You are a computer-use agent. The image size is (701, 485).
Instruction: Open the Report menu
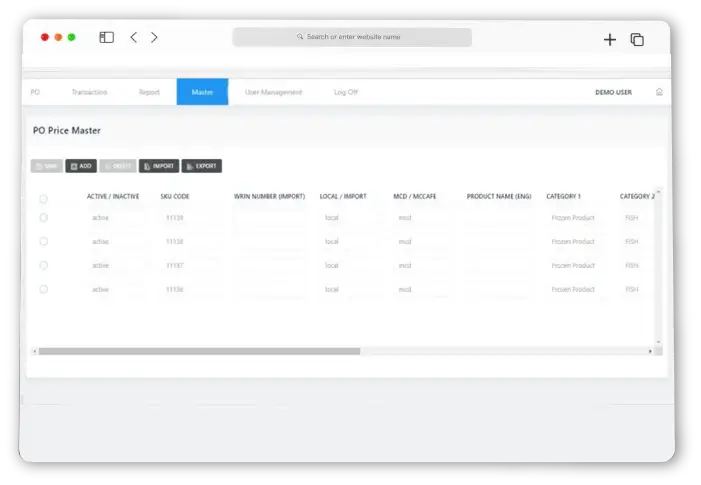pyautogui.click(x=149, y=92)
